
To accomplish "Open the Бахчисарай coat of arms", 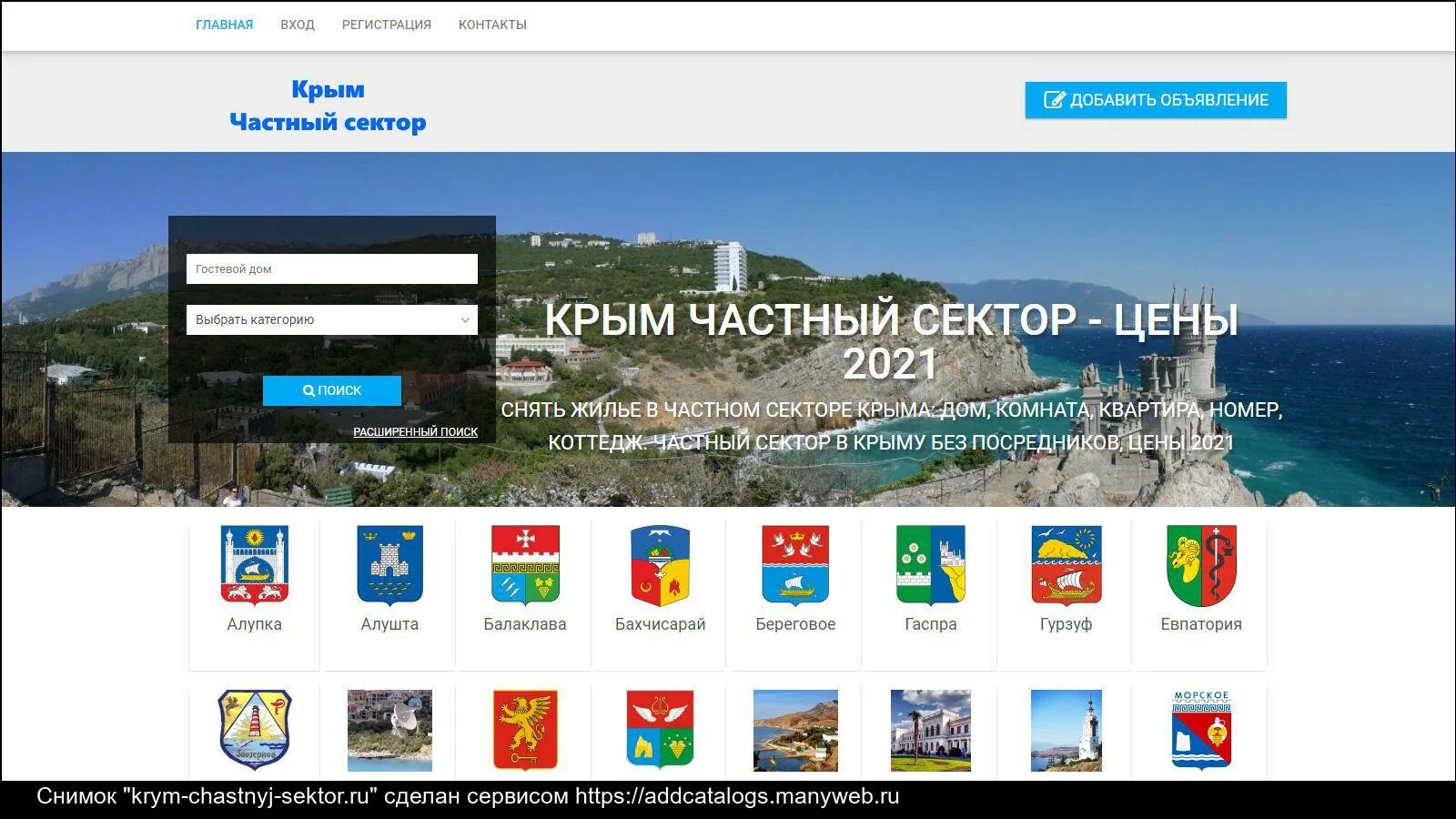I will click(660, 565).
